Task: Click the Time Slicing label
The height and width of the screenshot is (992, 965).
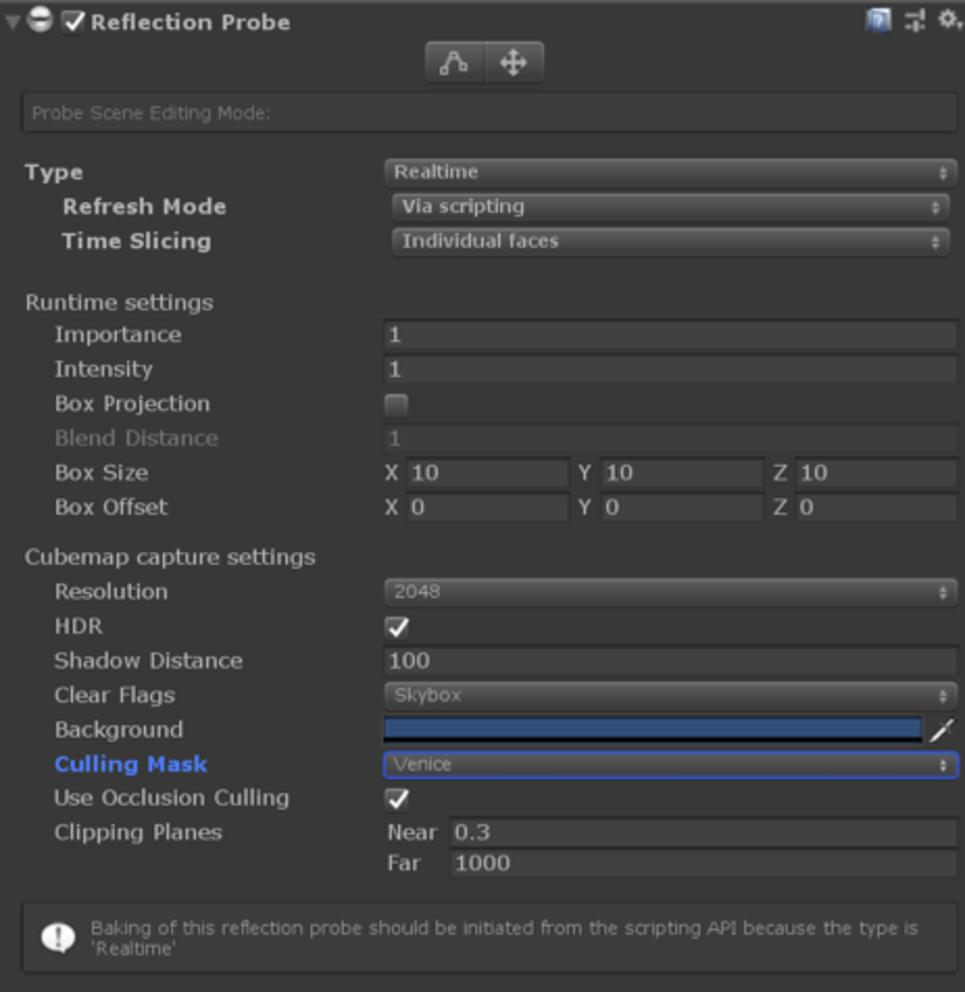Action: pyautogui.click(x=137, y=242)
